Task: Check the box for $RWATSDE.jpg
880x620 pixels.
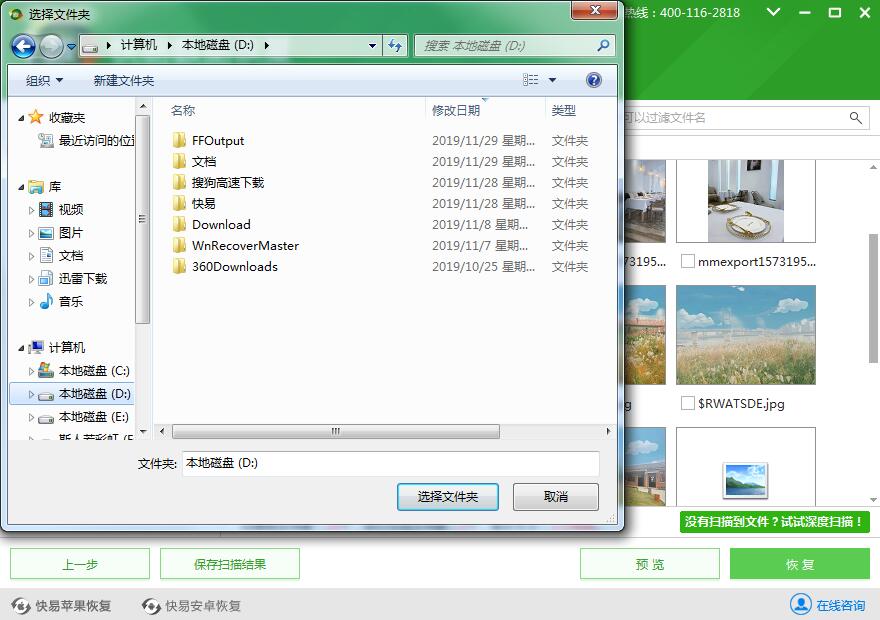Action: coord(687,404)
